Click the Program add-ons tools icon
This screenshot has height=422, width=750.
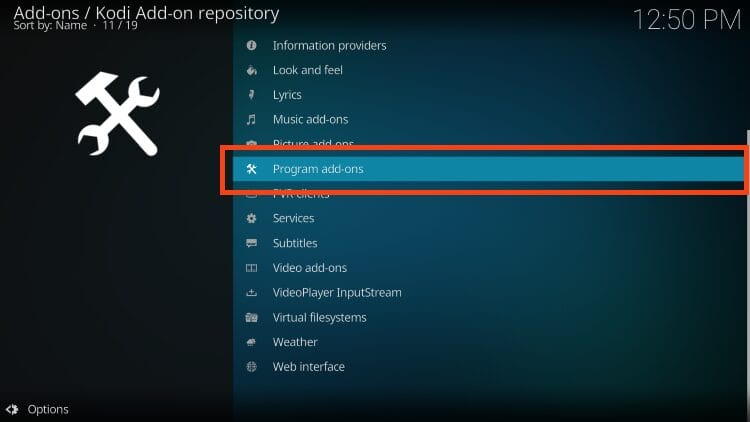[x=251, y=169]
